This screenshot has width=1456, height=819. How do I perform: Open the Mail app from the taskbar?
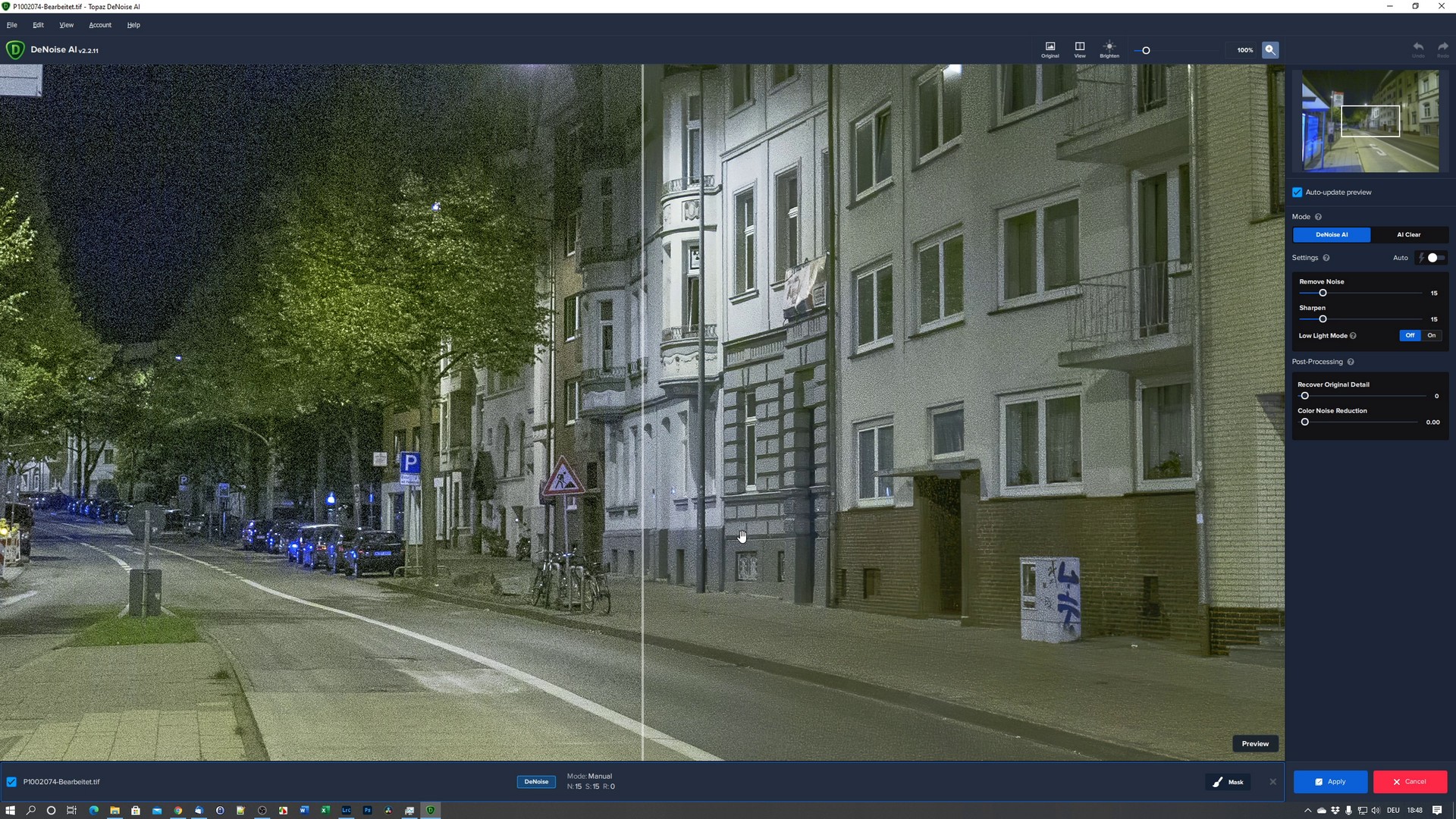[x=157, y=810]
